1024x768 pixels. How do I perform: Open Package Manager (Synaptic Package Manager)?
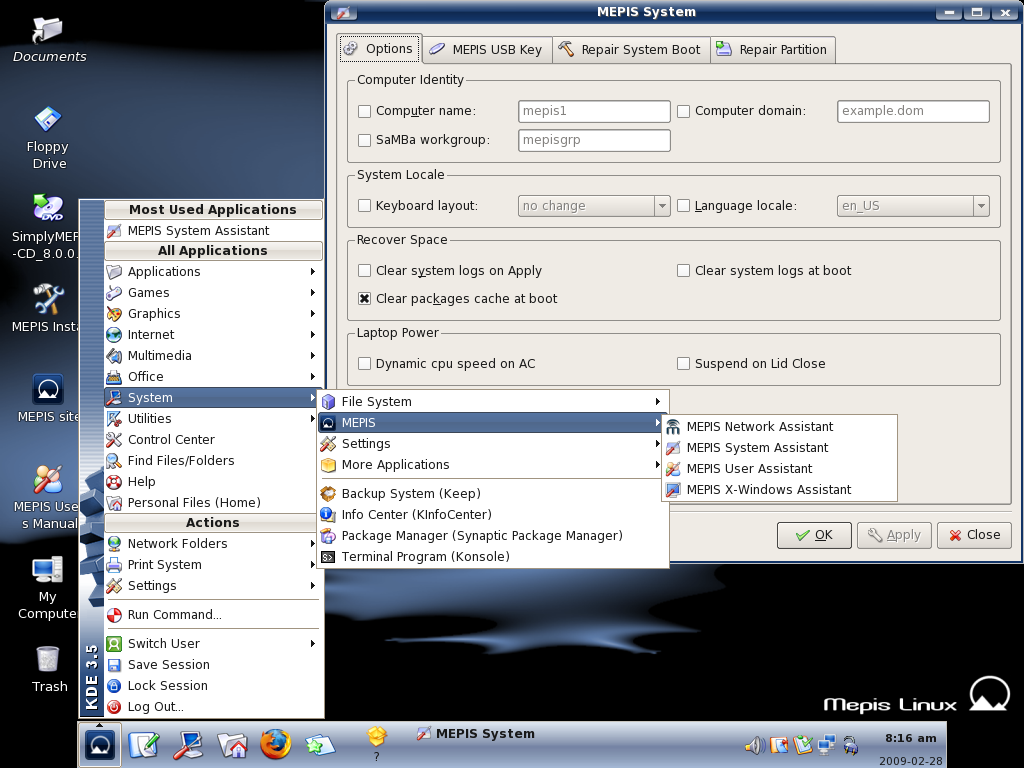[x=492, y=536]
